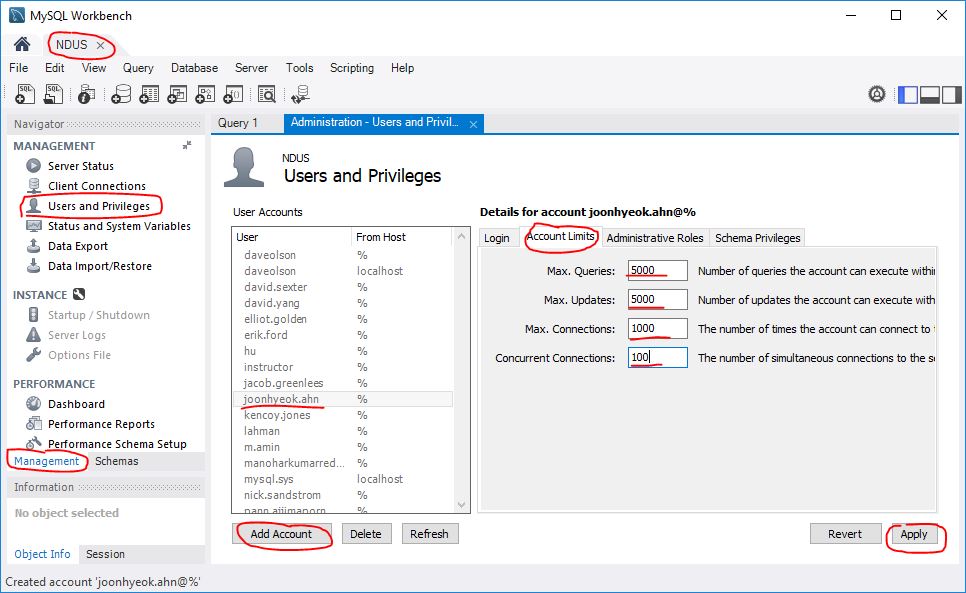The image size is (966, 593).
Task: Click the create new function icon
Action: (x=233, y=94)
